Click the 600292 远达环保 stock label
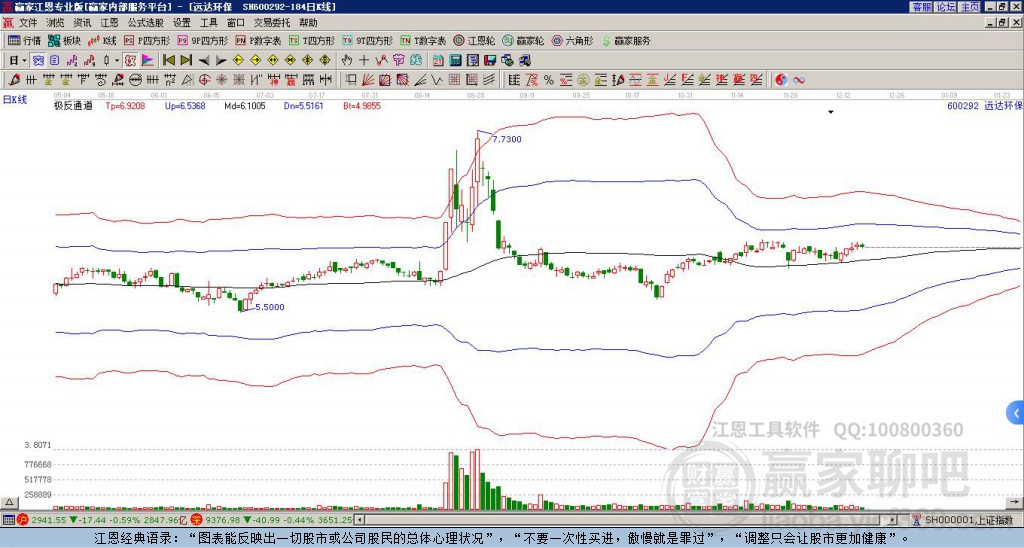Image resolution: width=1024 pixels, height=548 pixels. [984, 106]
